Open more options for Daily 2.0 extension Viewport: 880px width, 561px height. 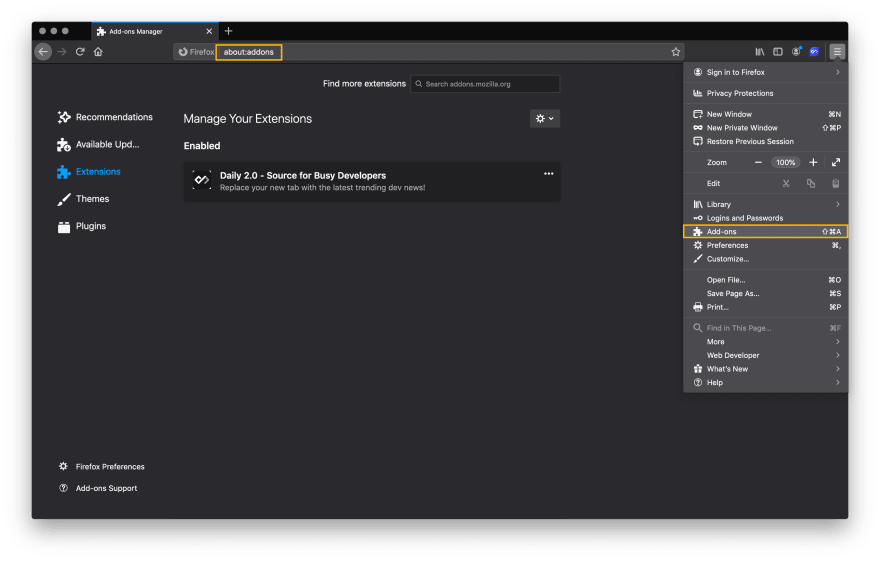tap(548, 174)
